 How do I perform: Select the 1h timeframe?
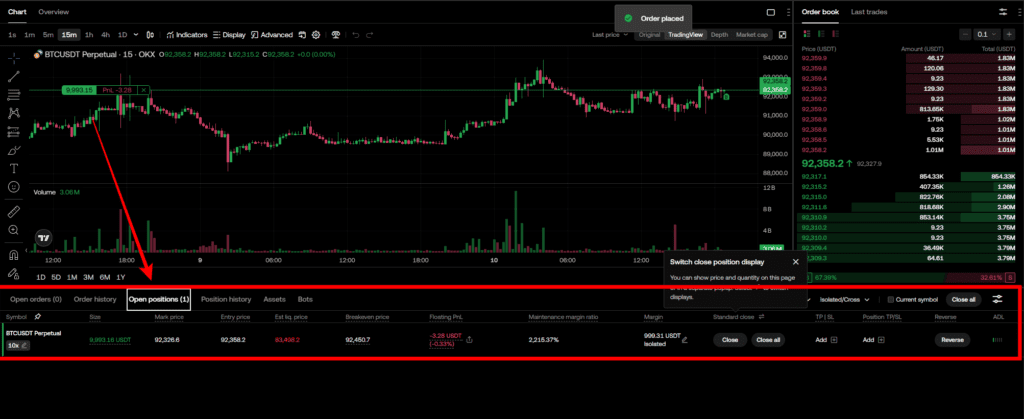pyautogui.click(x=89, y=34)
